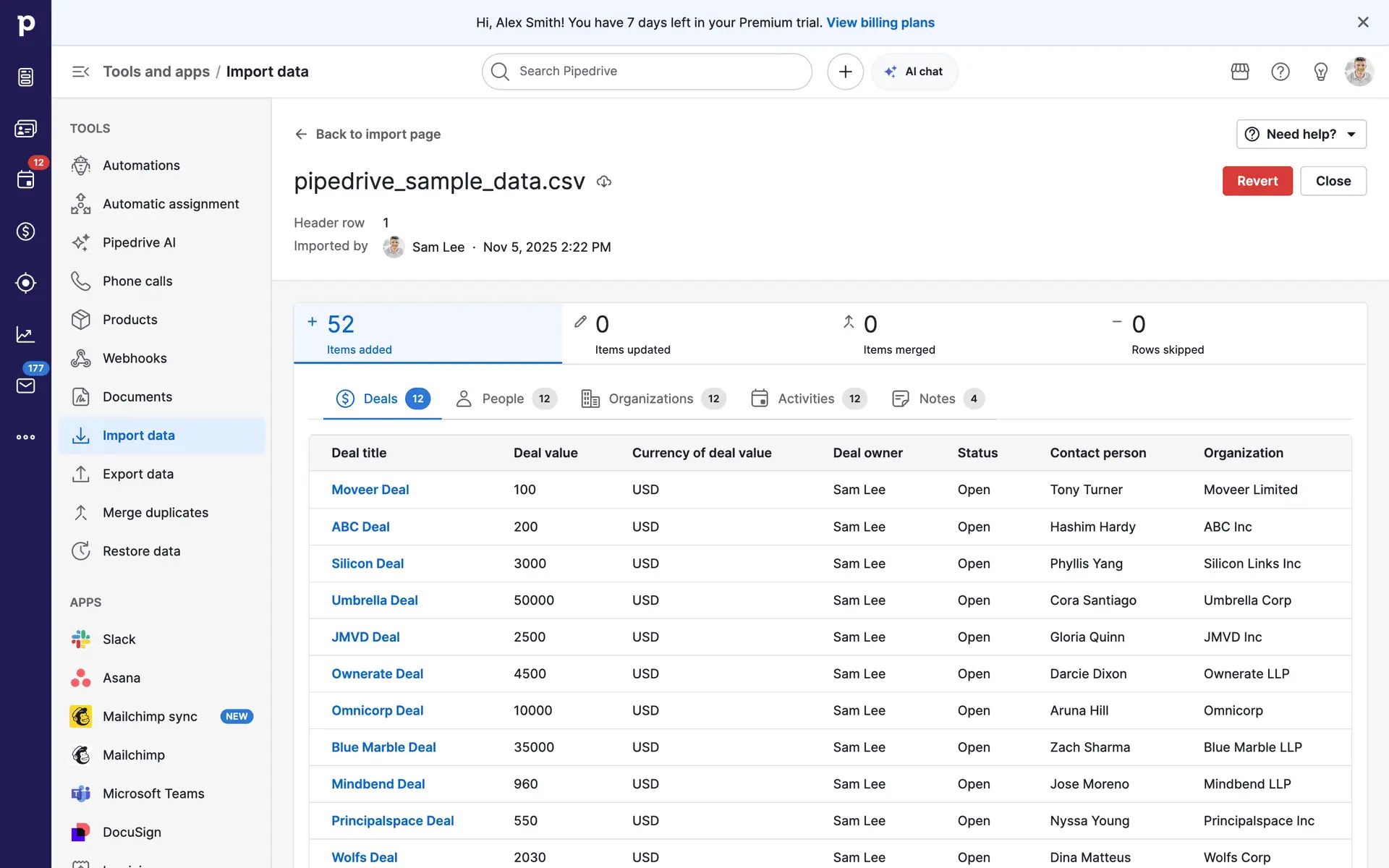The width and height of the screenshot is (1389, 868).
Task: Click the red Revert button
Action: (1257, 181)
